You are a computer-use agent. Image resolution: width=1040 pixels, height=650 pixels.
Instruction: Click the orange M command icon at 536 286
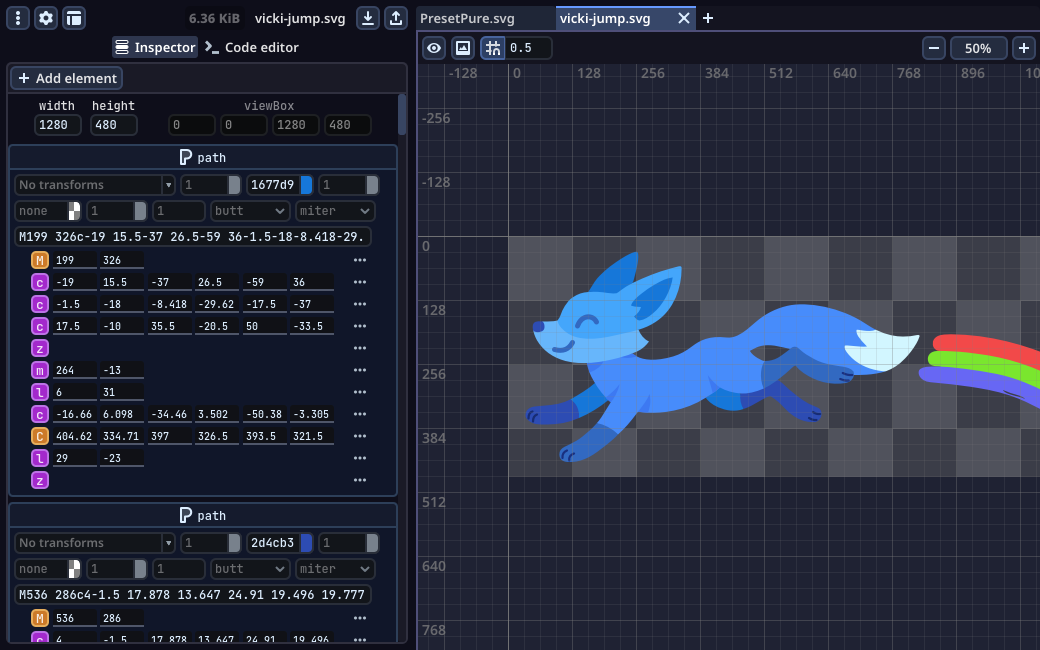pos(40,618)
